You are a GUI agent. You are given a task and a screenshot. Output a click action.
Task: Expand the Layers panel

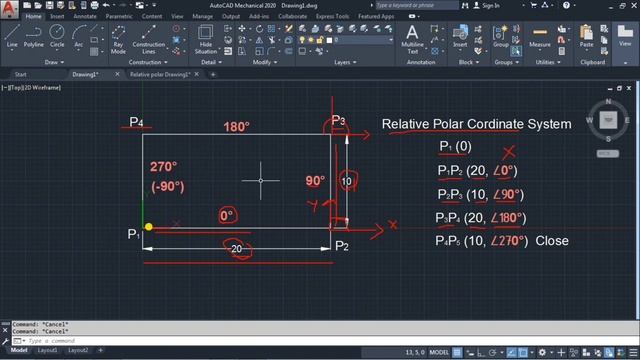coord(345,62)
